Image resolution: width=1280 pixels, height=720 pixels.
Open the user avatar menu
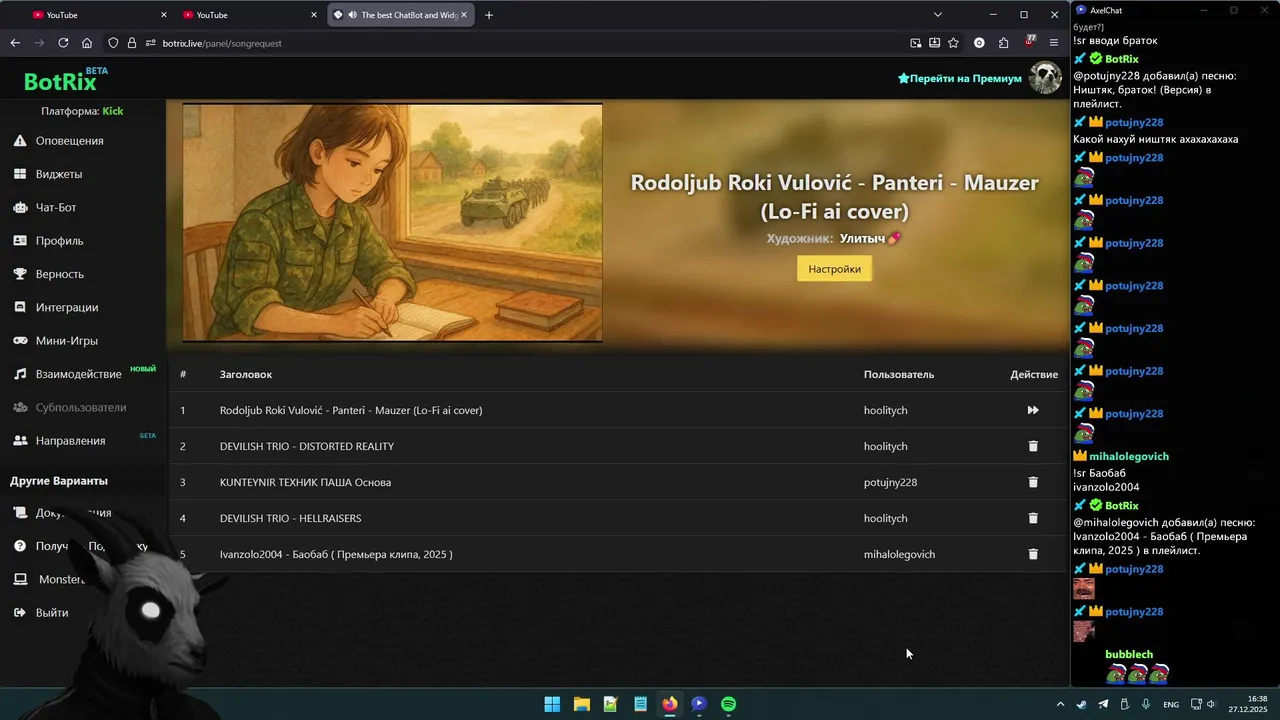pos(1045,78)
